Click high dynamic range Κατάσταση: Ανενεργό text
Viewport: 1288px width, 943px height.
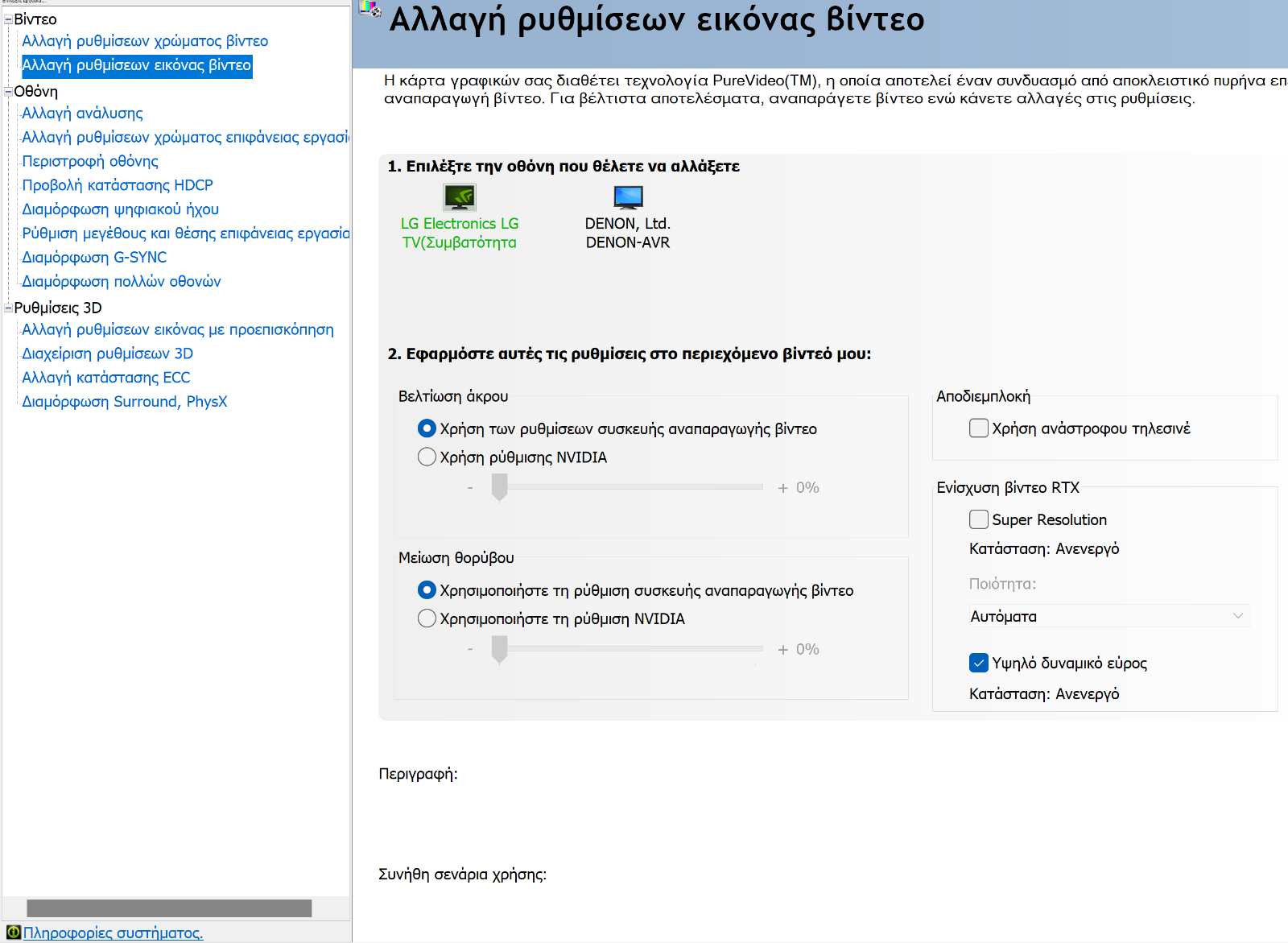tap(1044, 693)
